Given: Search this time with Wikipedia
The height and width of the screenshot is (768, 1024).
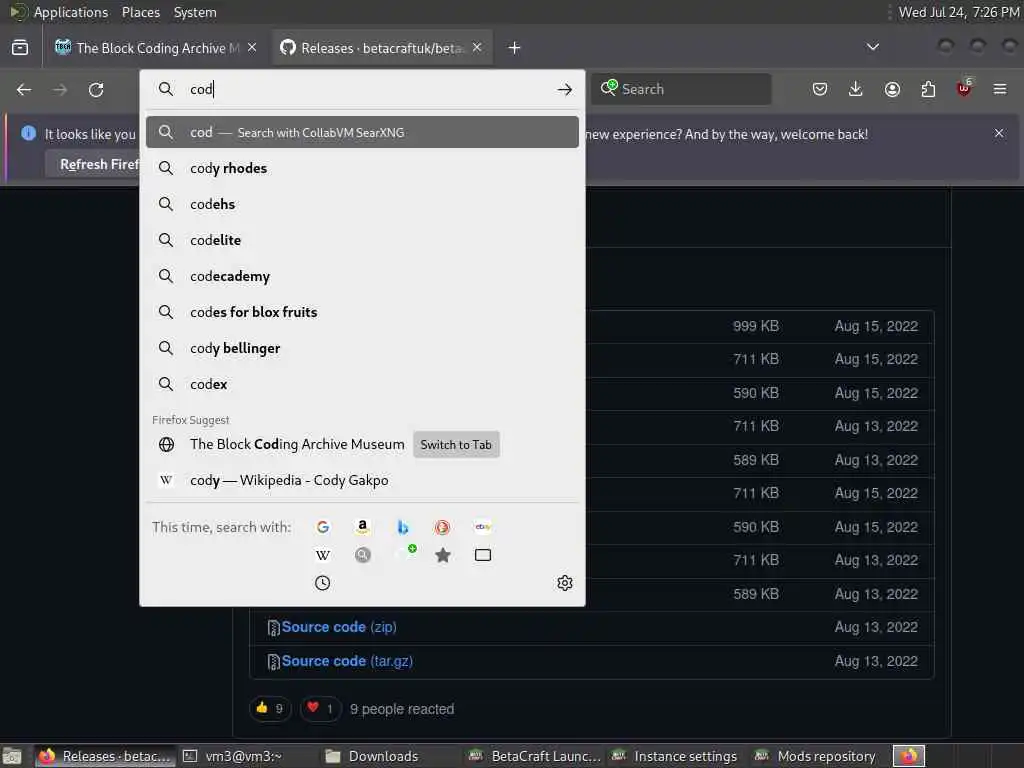Looking at the screenshot, I should point(323,555).
